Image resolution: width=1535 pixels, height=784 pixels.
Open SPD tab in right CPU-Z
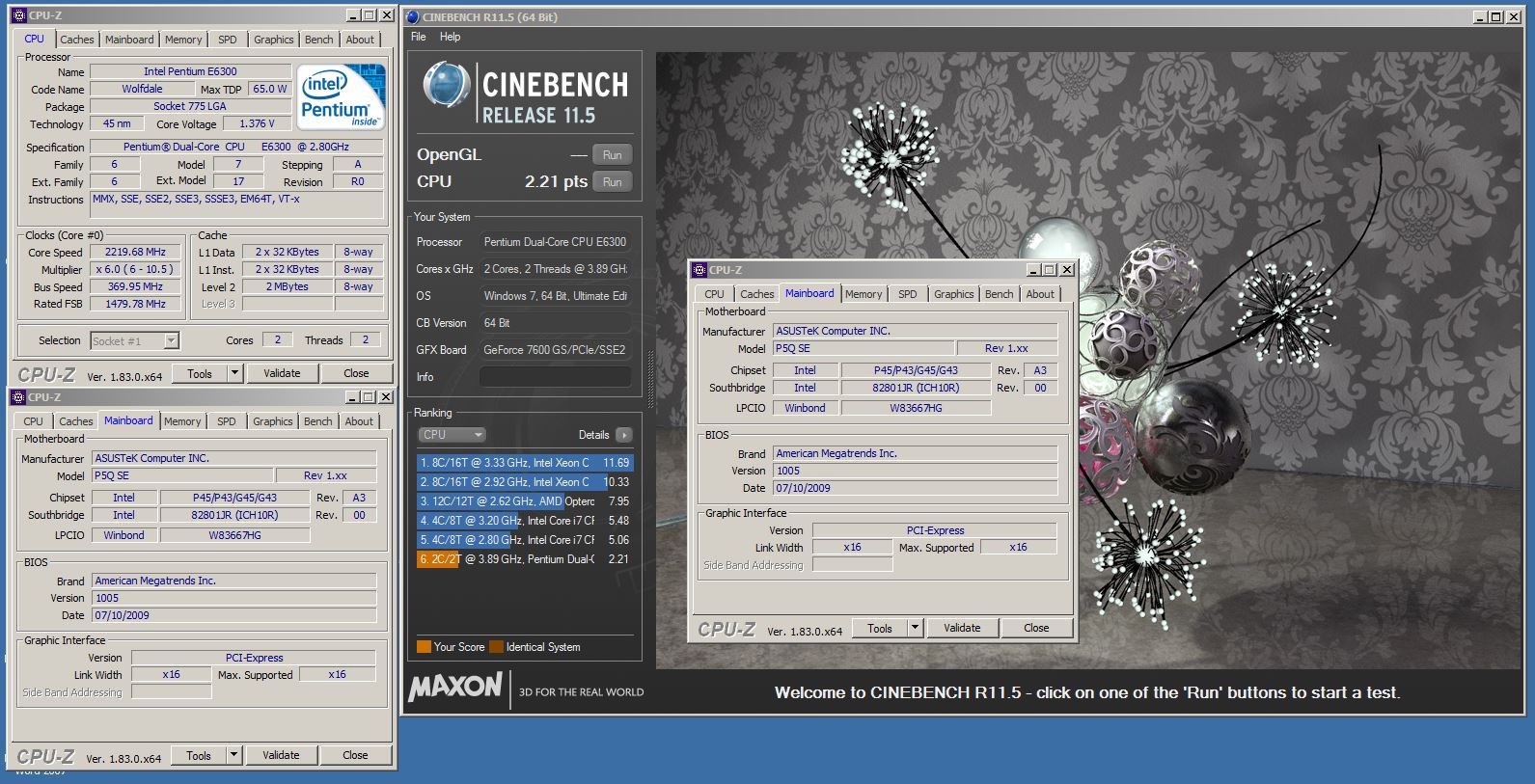908,294
